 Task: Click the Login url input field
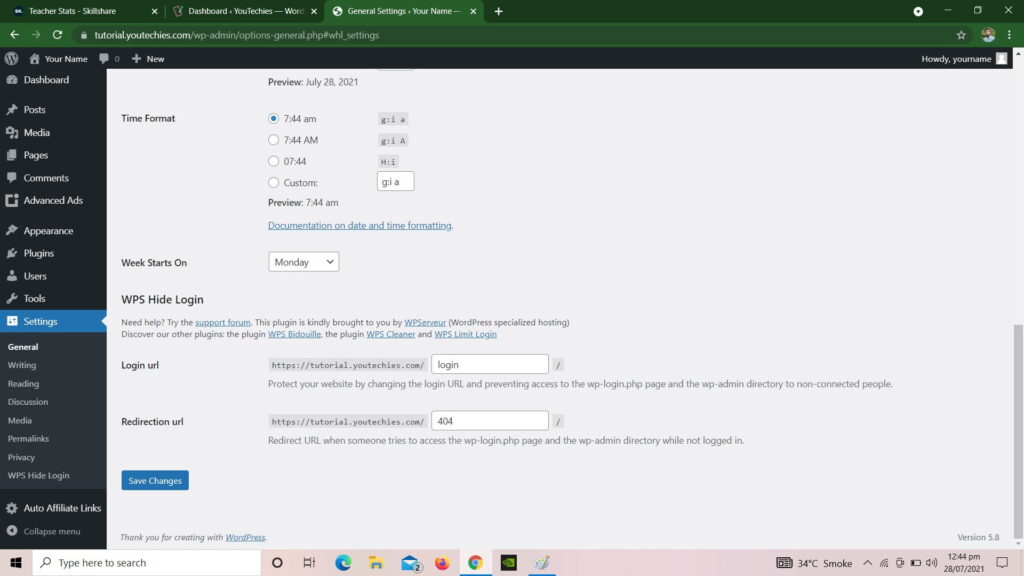point(490,364)
